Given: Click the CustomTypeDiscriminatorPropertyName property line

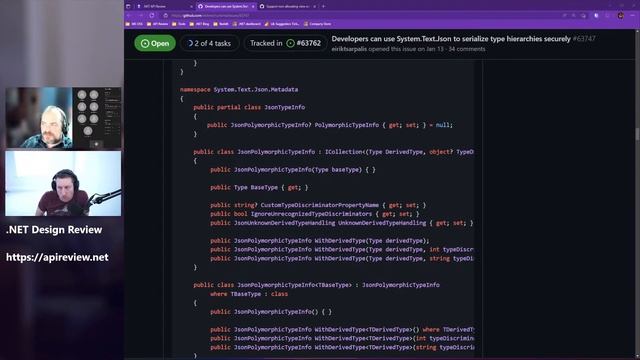Looking at the screenshot, I should [x=318, y=205].
